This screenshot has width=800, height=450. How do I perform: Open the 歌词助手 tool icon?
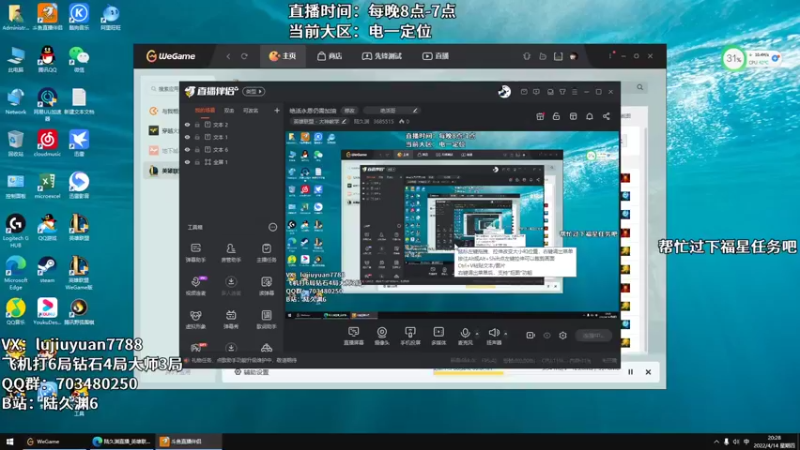click(x=266, y=319)
